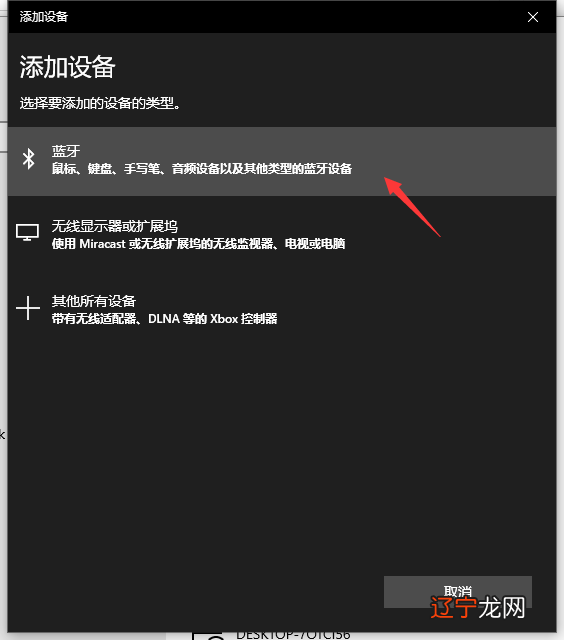The height and width of the screenshot is (640, 564).
Task: Click the plus icon for other devices
Action: (28, 308)
